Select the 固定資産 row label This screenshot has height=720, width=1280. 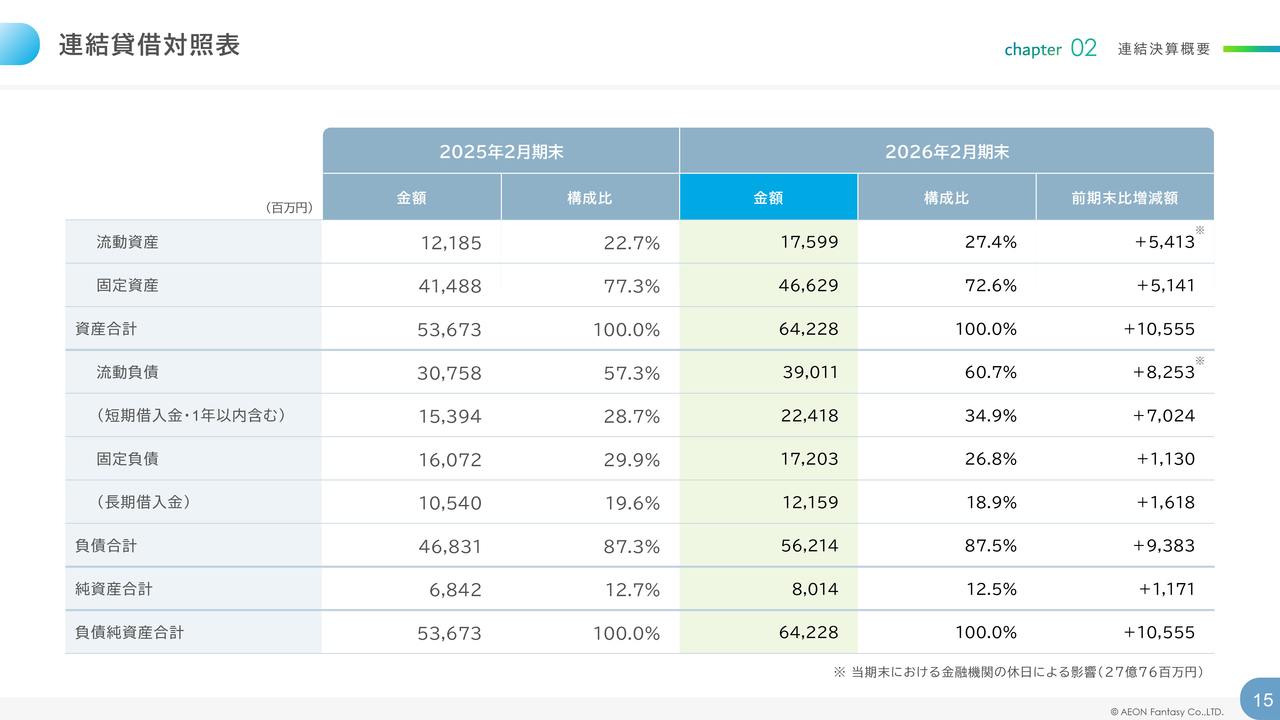(x=127, y=285)
